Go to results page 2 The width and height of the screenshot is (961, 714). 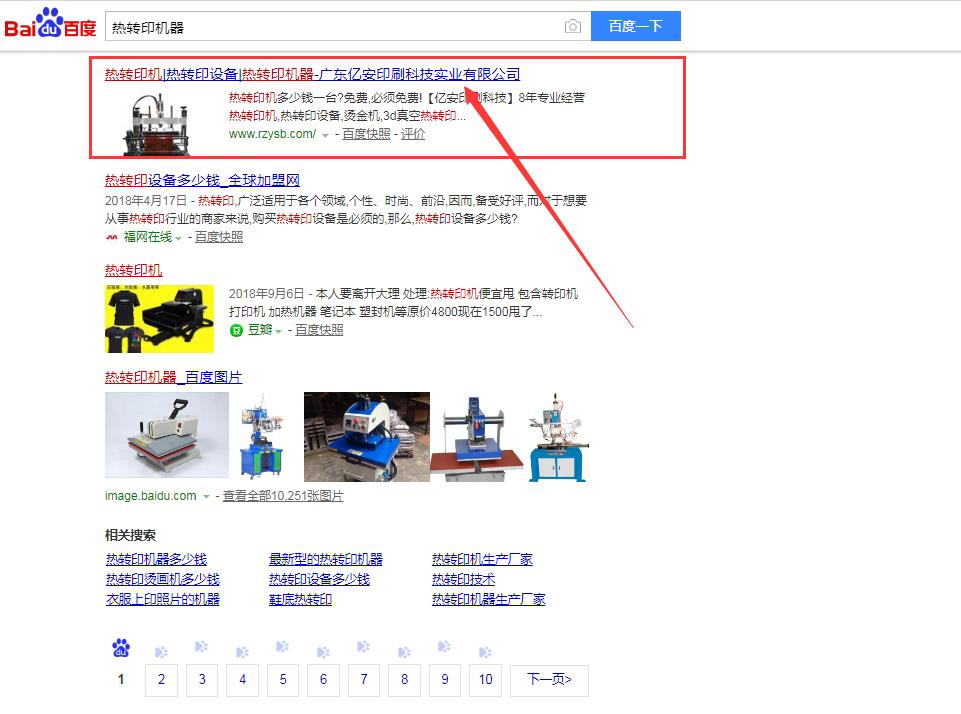click(161, 680)
